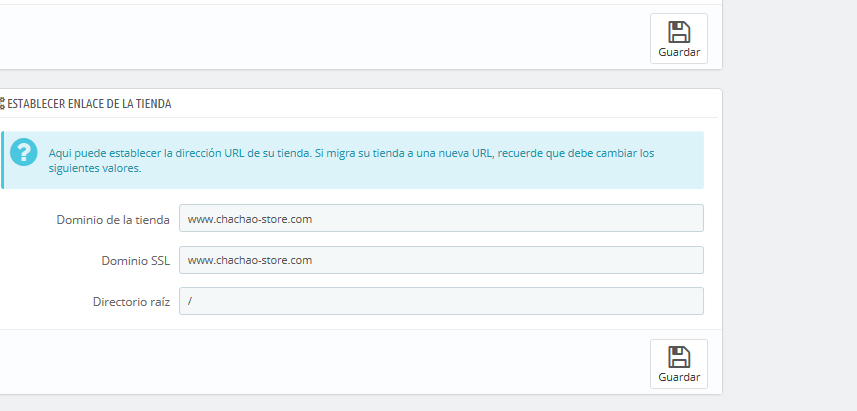This screenshot has height=411, width=857.
Task: Edit the Directorio raíz input field
Action: [441, 301]
